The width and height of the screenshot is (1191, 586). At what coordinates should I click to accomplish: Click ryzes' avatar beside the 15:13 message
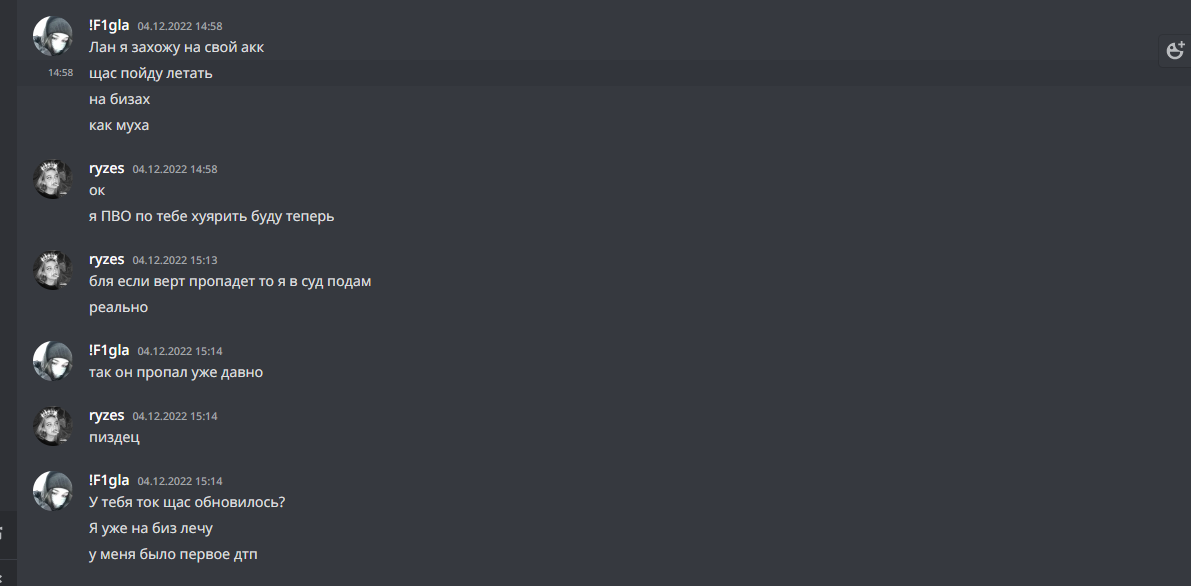(52, 270)
